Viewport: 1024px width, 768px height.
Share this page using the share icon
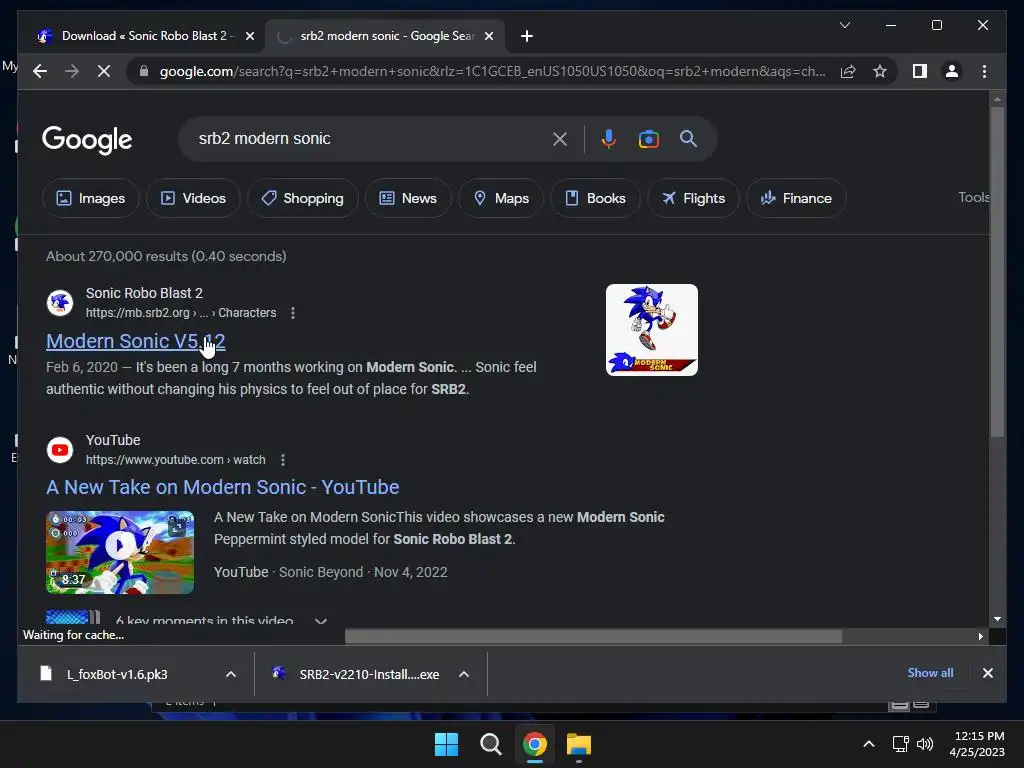[848, 71]
